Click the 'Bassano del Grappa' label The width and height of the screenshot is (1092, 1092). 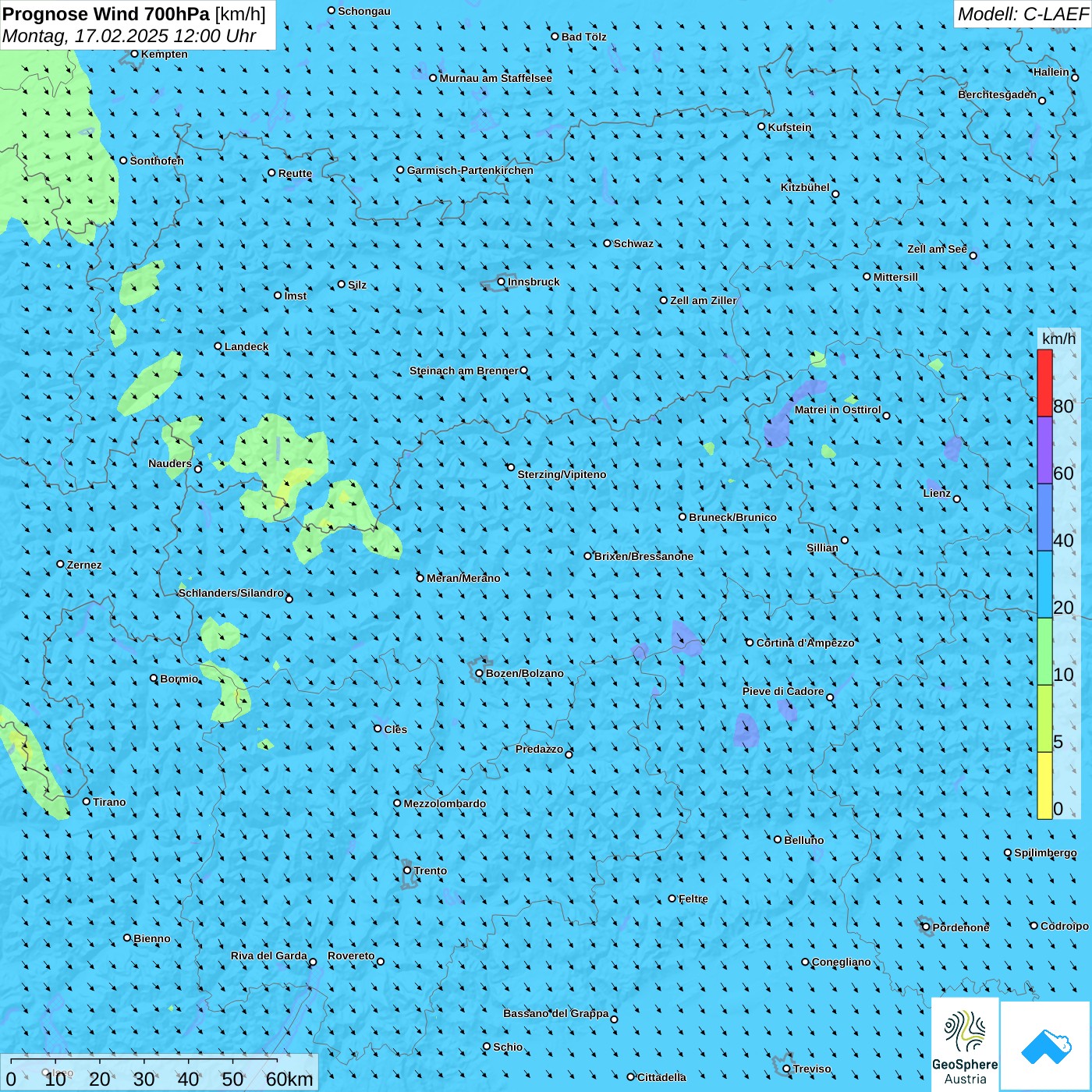coord(556,1013)
